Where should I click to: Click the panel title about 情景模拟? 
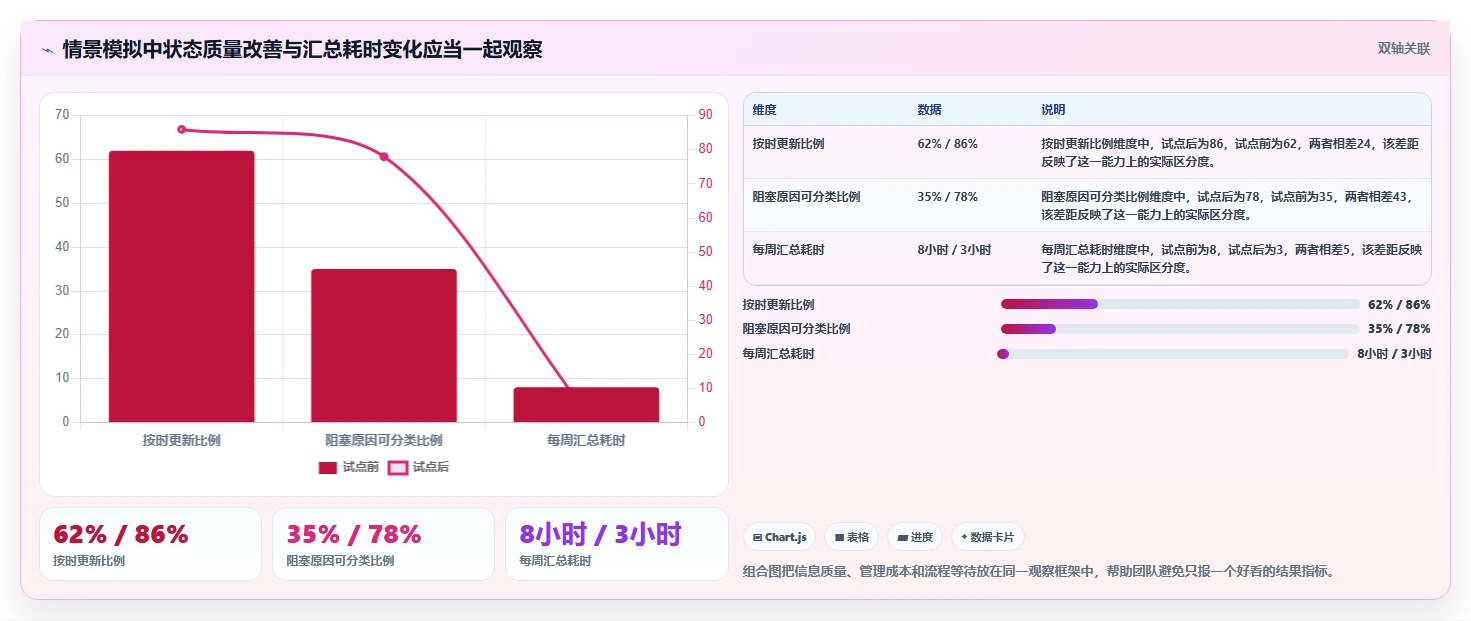[302, 49]
